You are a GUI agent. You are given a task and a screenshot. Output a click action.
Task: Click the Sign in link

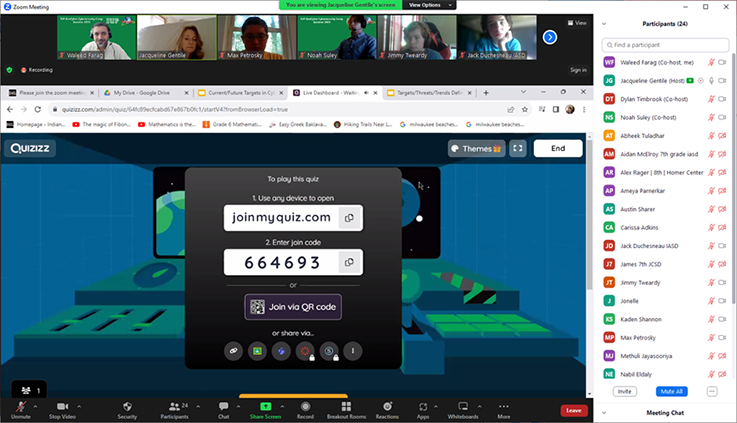[x=578, y=70]
